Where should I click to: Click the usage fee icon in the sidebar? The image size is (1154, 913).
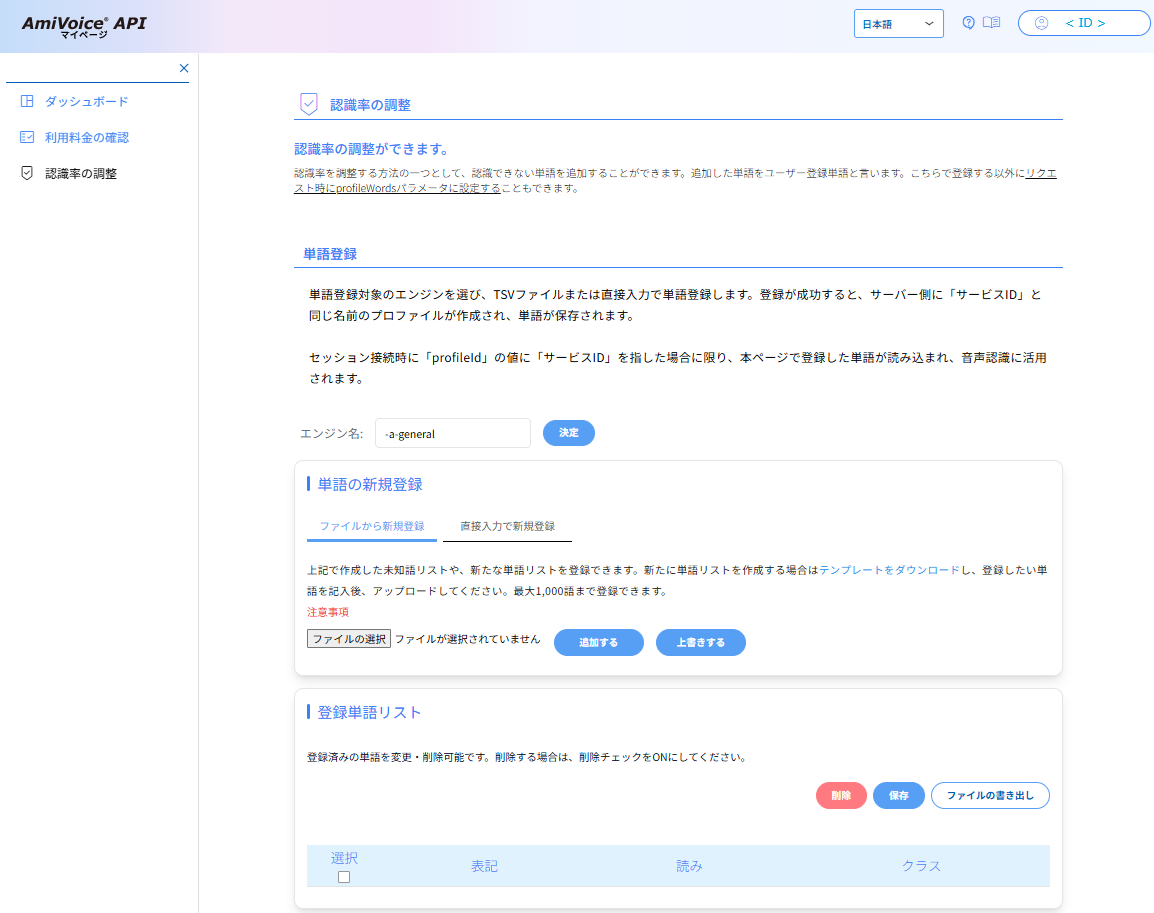(27, 137)
